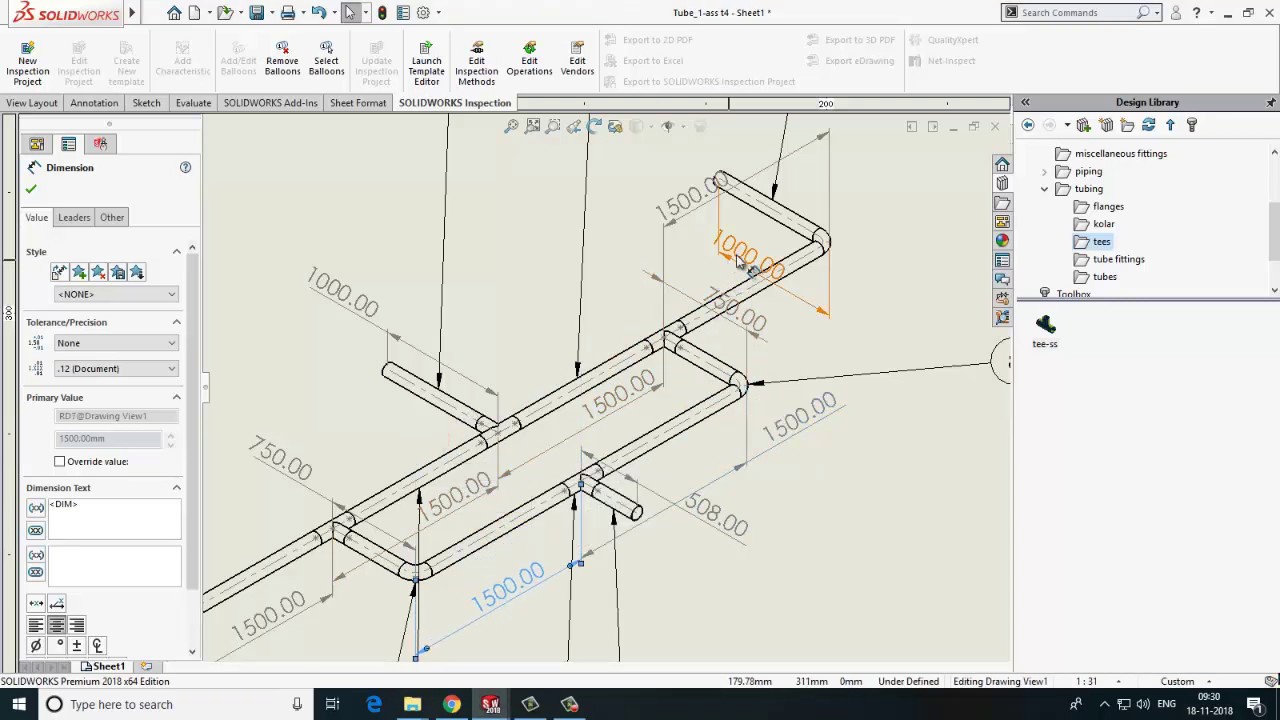1280x720 pixels.
Task: Switch to the Annotation tab
Action: click(94, 103)
